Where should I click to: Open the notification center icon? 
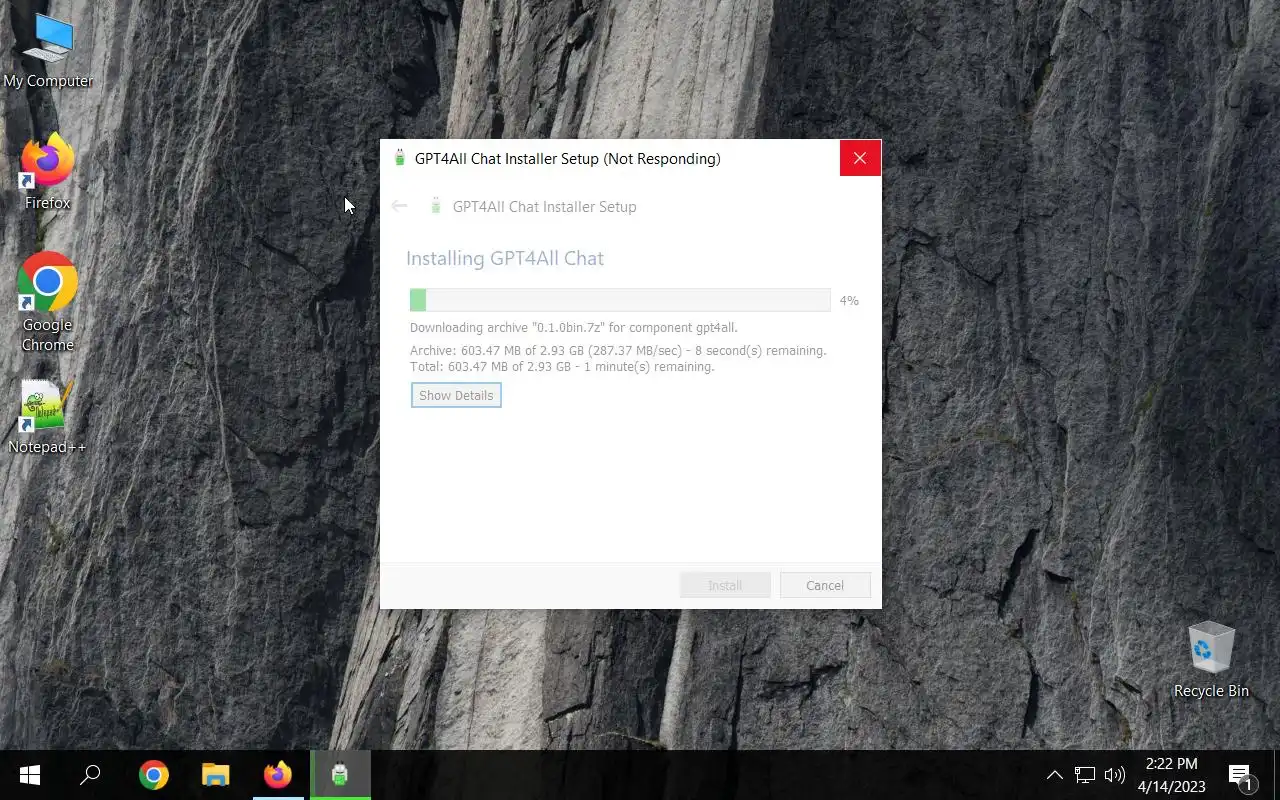tap(1240, 776)
